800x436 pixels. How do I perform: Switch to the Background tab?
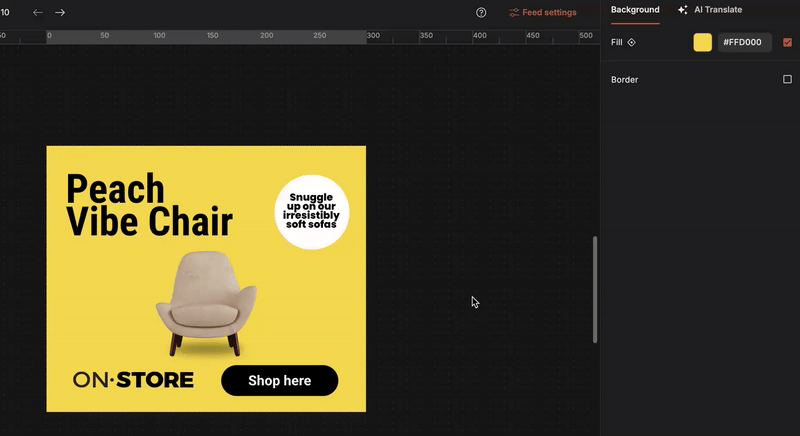(x=635, y=10)
